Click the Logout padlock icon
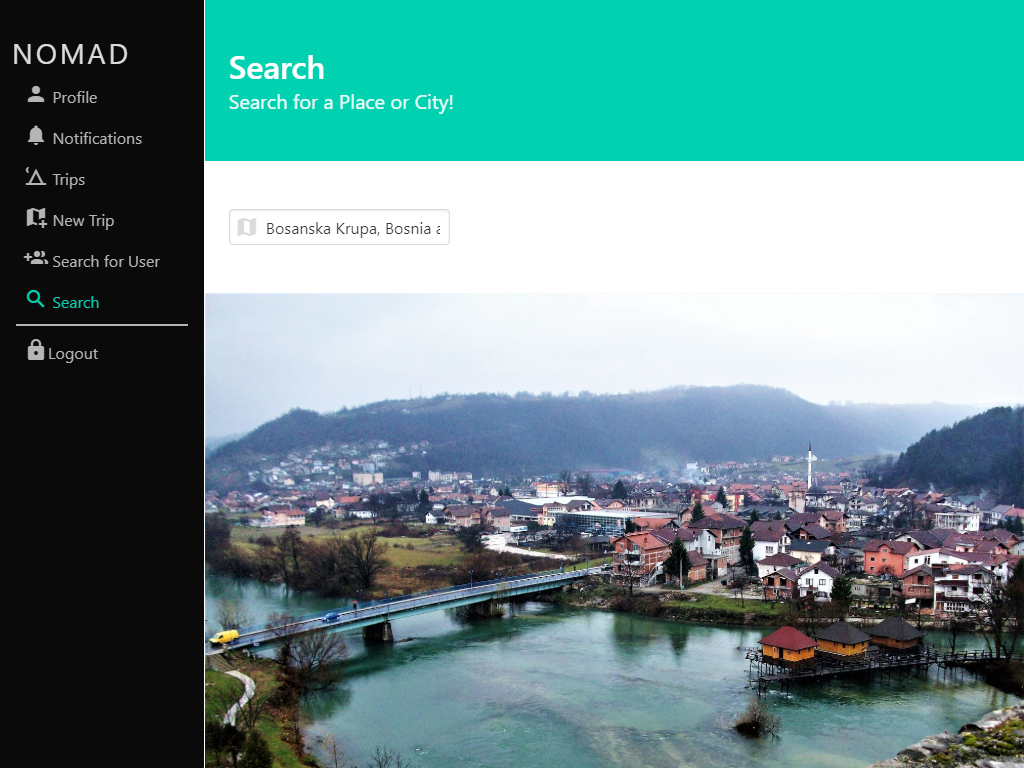 [x=35, y=350]
